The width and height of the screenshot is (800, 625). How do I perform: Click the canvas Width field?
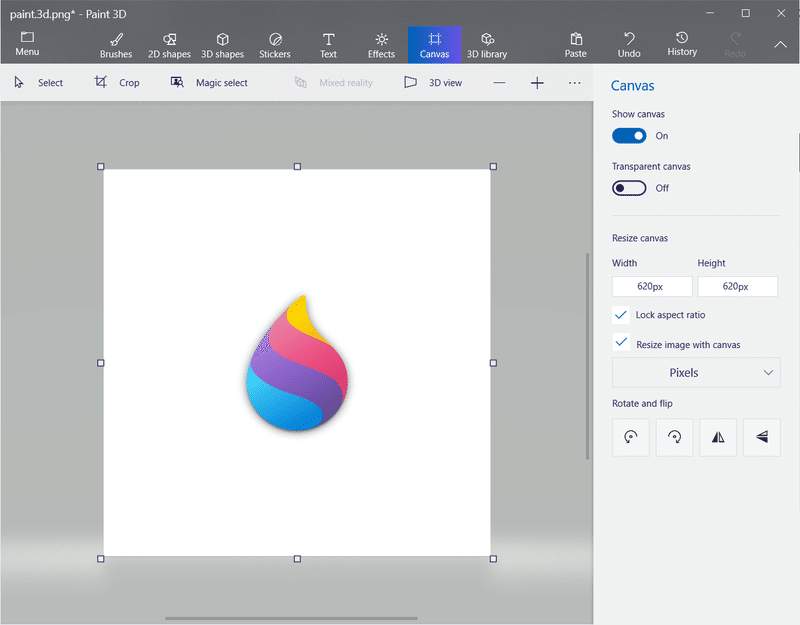(x=652, y=287)
